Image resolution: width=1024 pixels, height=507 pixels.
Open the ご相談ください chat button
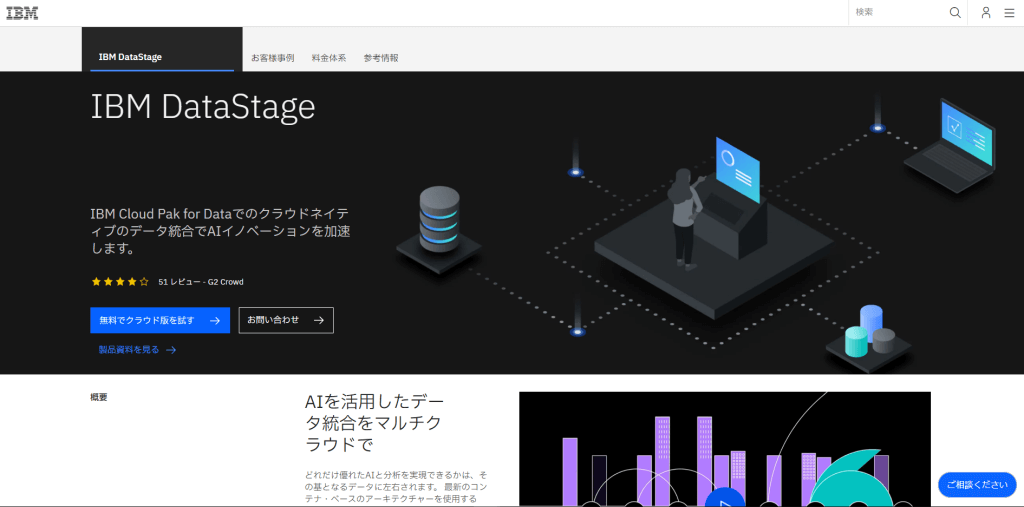[977, 485]
